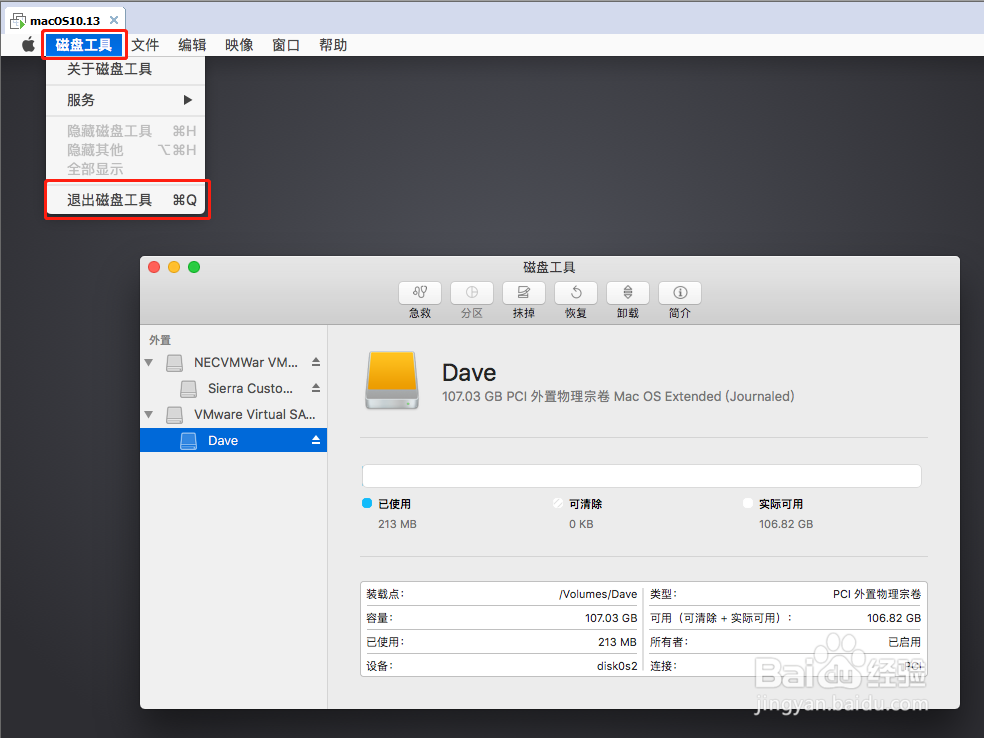This screenshot has width=984, height=738.
Task: Click the 已启用 owners value
Action: [x=904, y=642]
